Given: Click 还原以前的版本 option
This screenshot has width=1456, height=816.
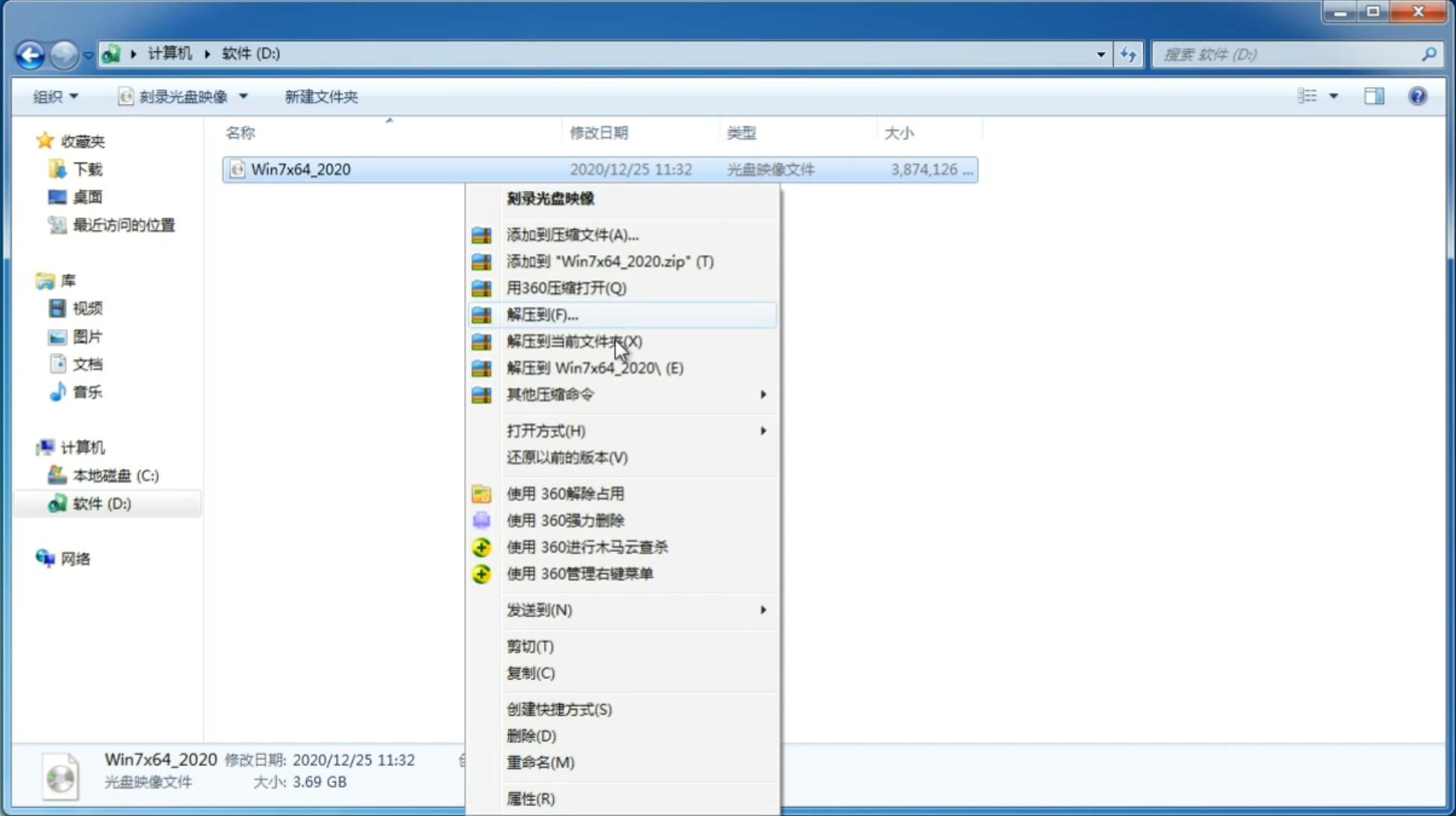Looking at the screenshot, I should pyautogui.click(x=567, y=457).
